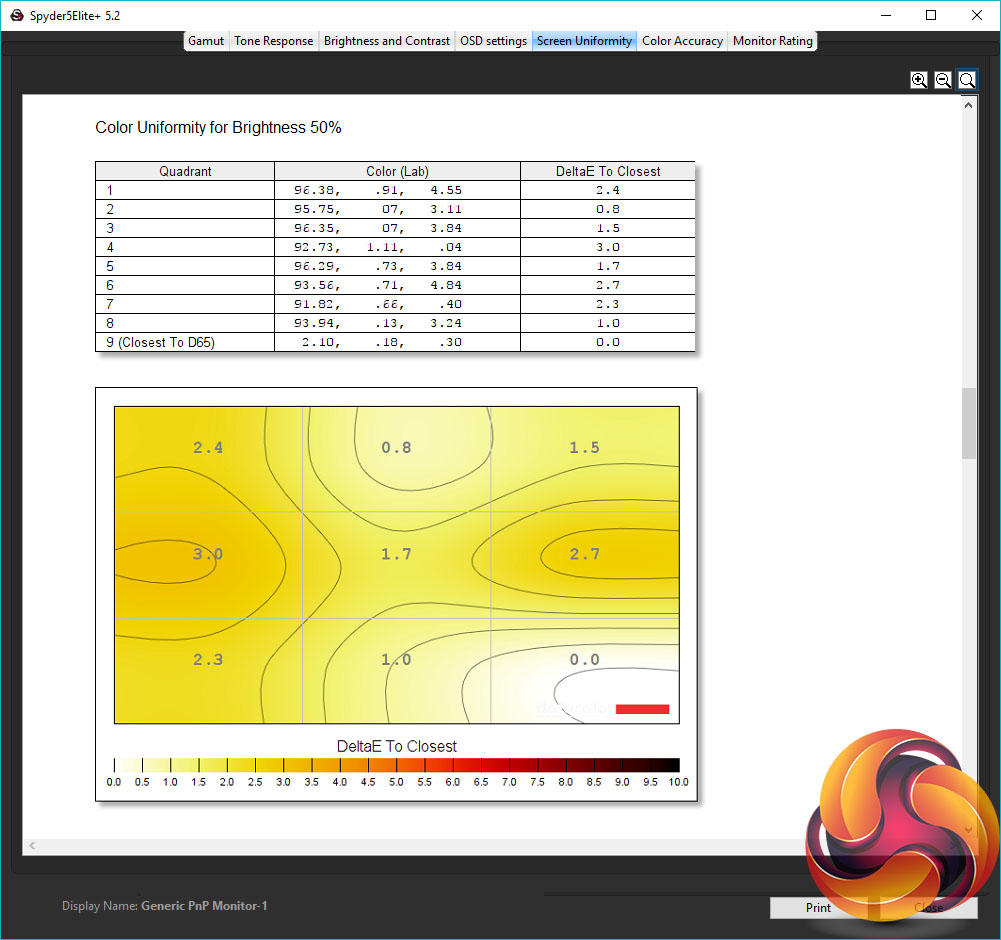The height and width of the screenshot is (940, 1001).
Task: Click the Lab value 91.82, .66, .40
Action: coord(378,304)
